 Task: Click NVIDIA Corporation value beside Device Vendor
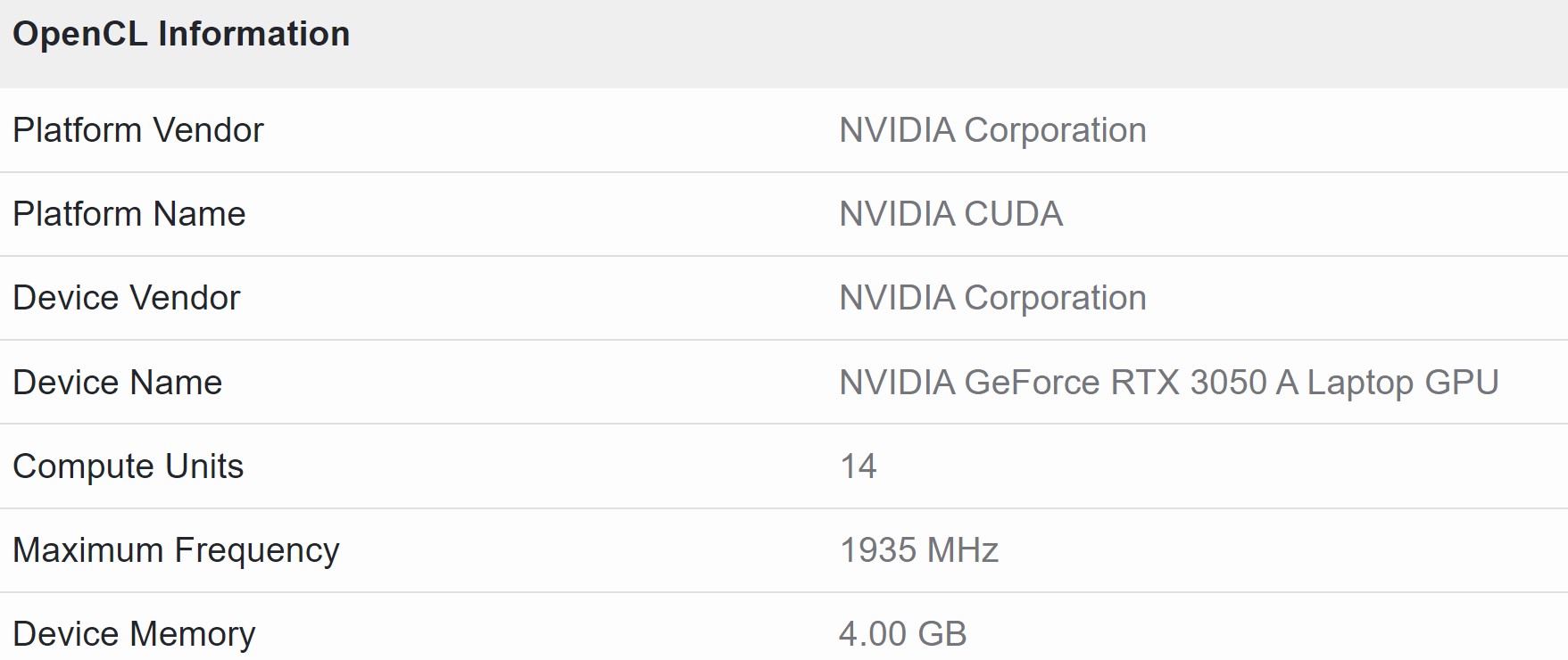coord(992,298)
